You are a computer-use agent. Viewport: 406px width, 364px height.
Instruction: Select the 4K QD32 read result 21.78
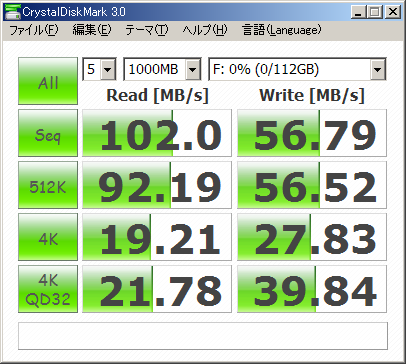tap(157, 289)
